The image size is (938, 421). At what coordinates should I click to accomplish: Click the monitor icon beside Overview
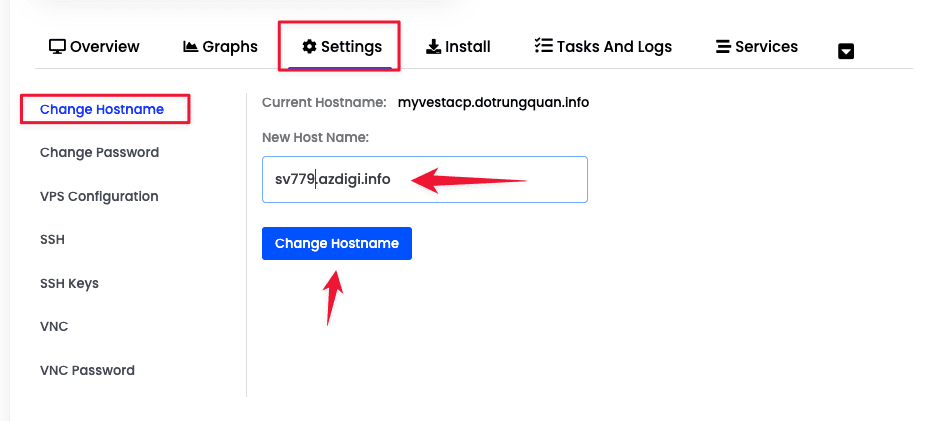tap(57, 47)
